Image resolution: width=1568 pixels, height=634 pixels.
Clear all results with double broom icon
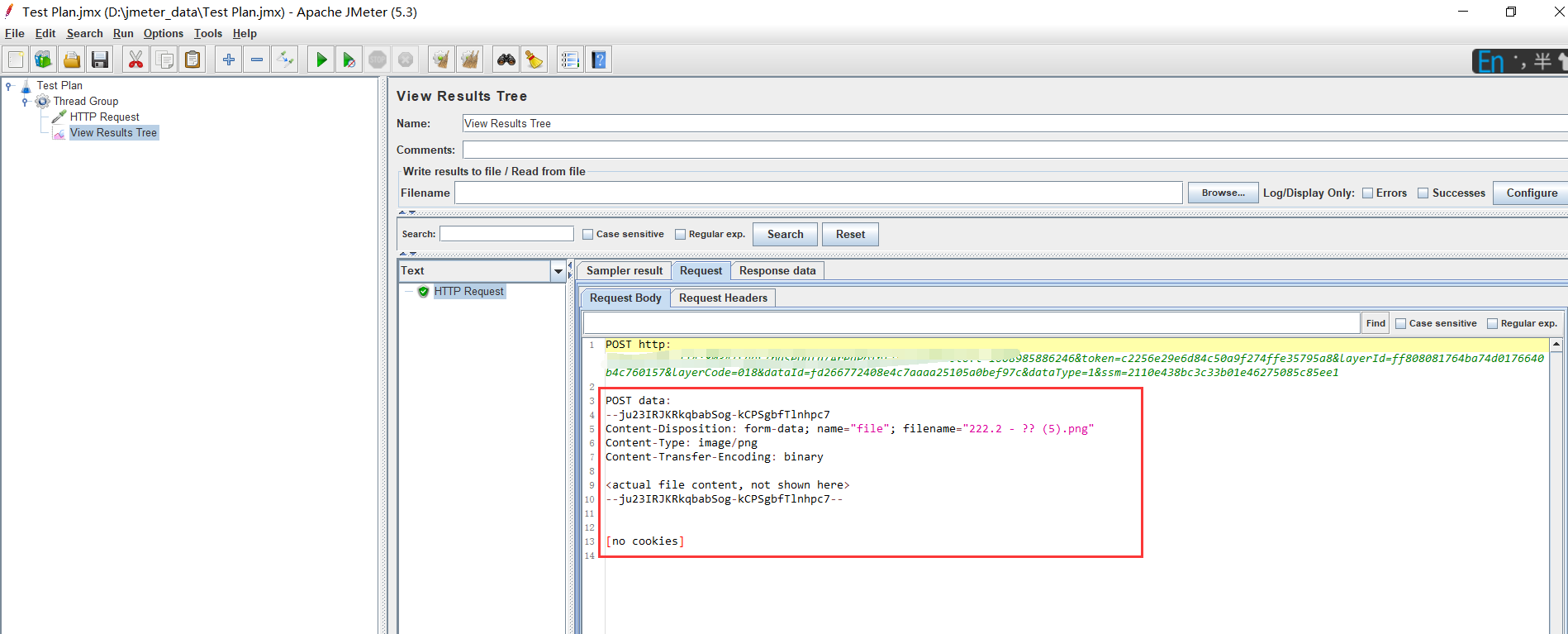pos(470,60)
